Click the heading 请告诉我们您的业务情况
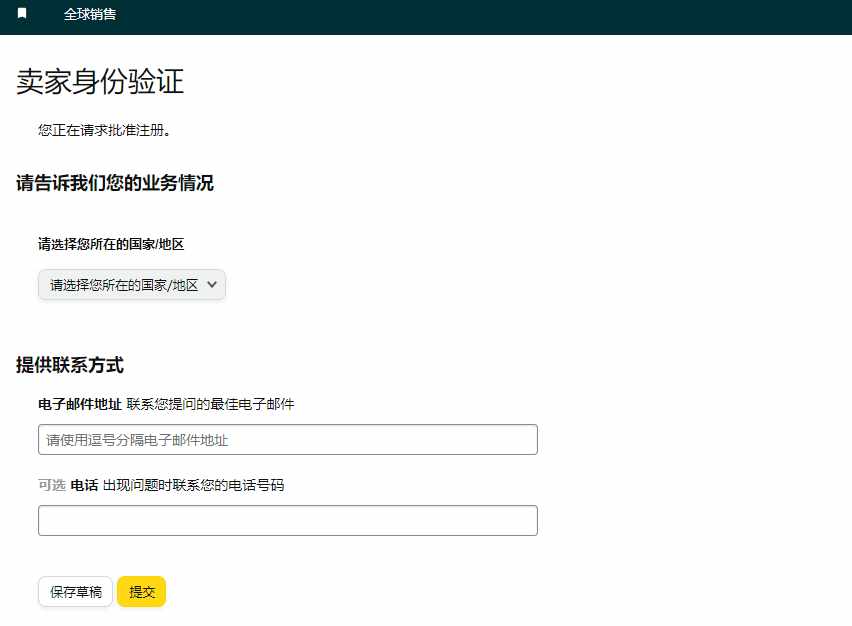This screenshot has height=626, width=852. (115, 183)
